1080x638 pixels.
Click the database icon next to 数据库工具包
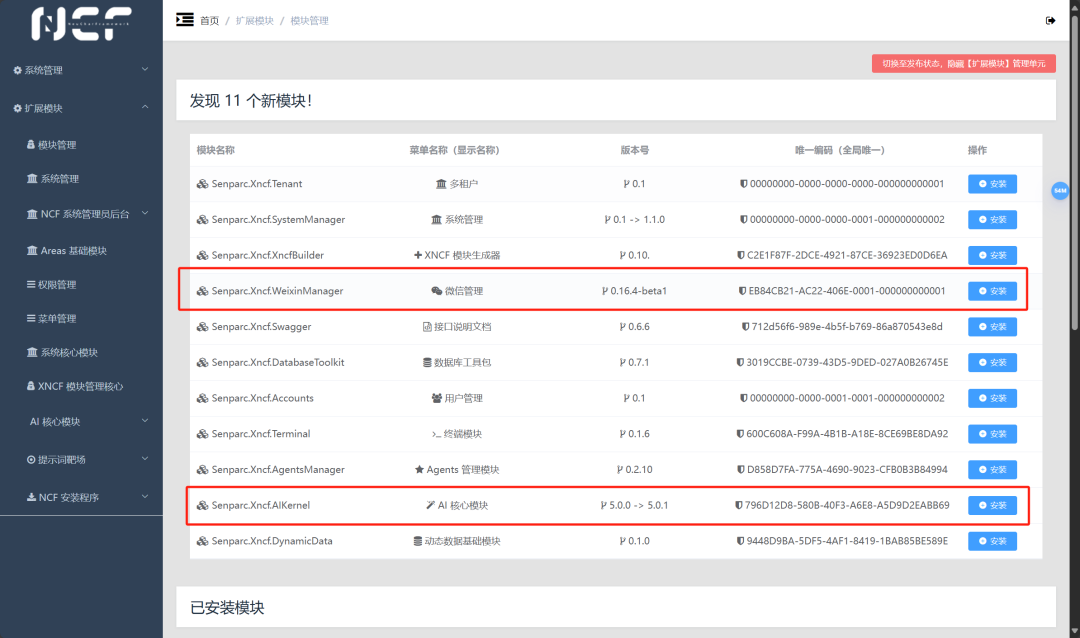point(427,362)
